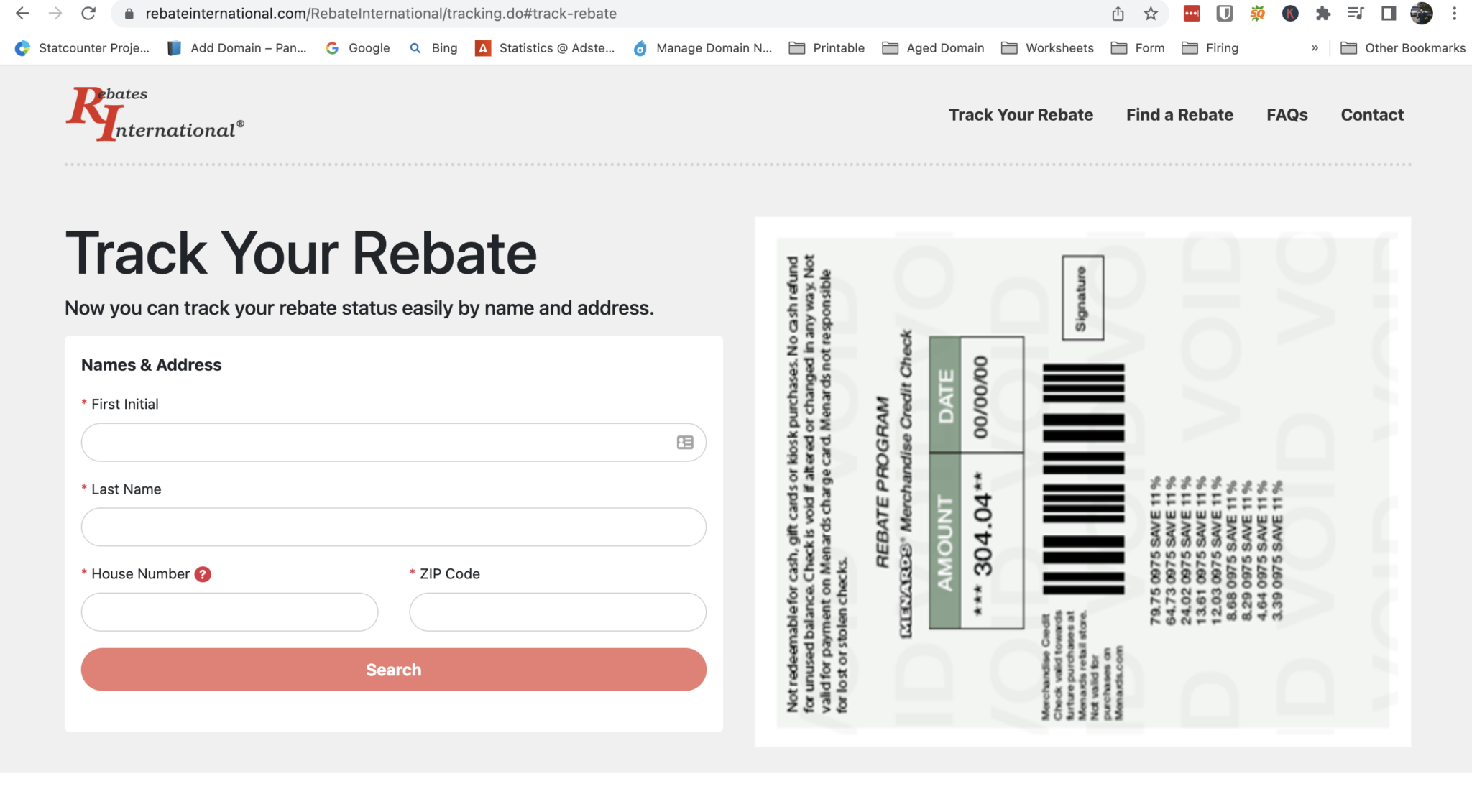Click the ZIP Code input field
This screenshot has height=812, width=1472.
(557, 611)
